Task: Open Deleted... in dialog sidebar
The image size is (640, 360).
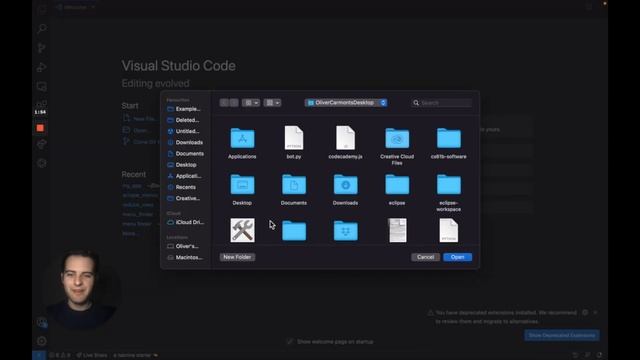Action: pyautogui.click(x=184, y=120)
